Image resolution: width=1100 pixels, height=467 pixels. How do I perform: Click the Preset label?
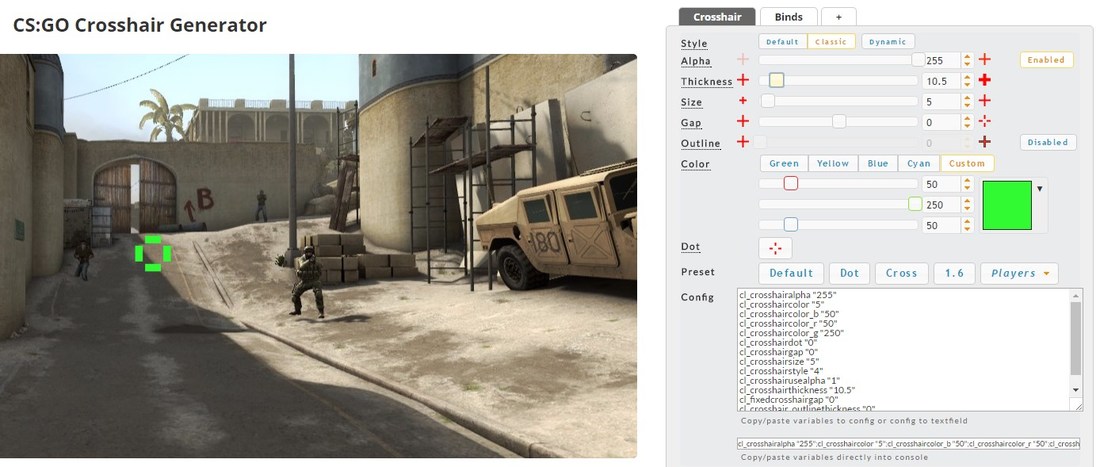point(697,271)
